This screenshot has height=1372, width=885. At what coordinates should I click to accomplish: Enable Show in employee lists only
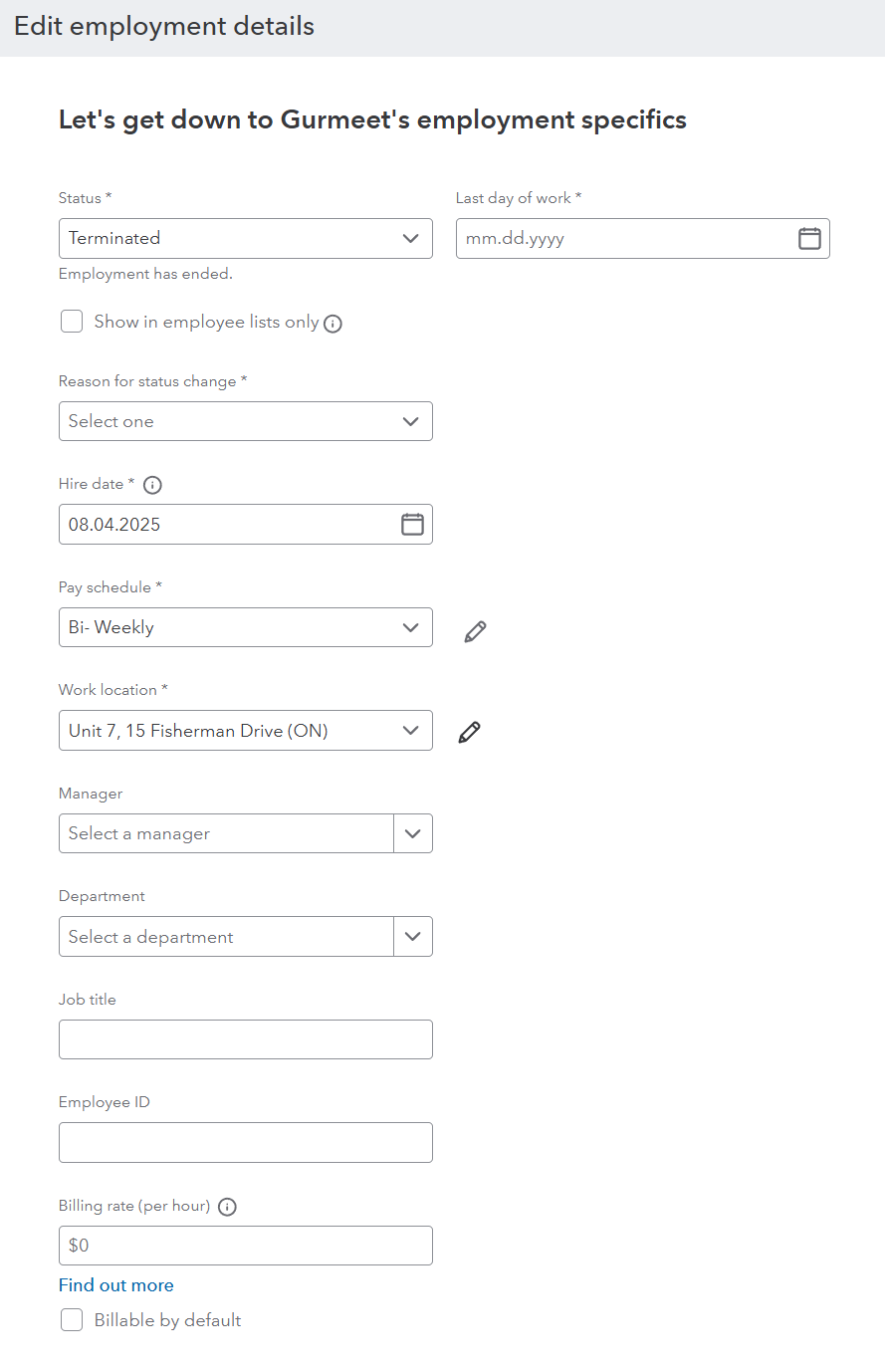[x=72, y=322]
